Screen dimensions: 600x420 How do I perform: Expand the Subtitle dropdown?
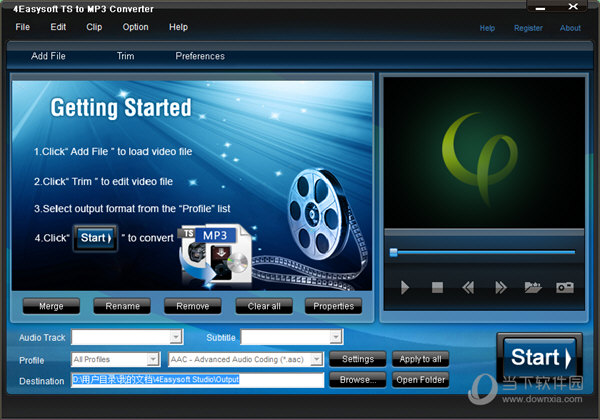coord(336,337)
